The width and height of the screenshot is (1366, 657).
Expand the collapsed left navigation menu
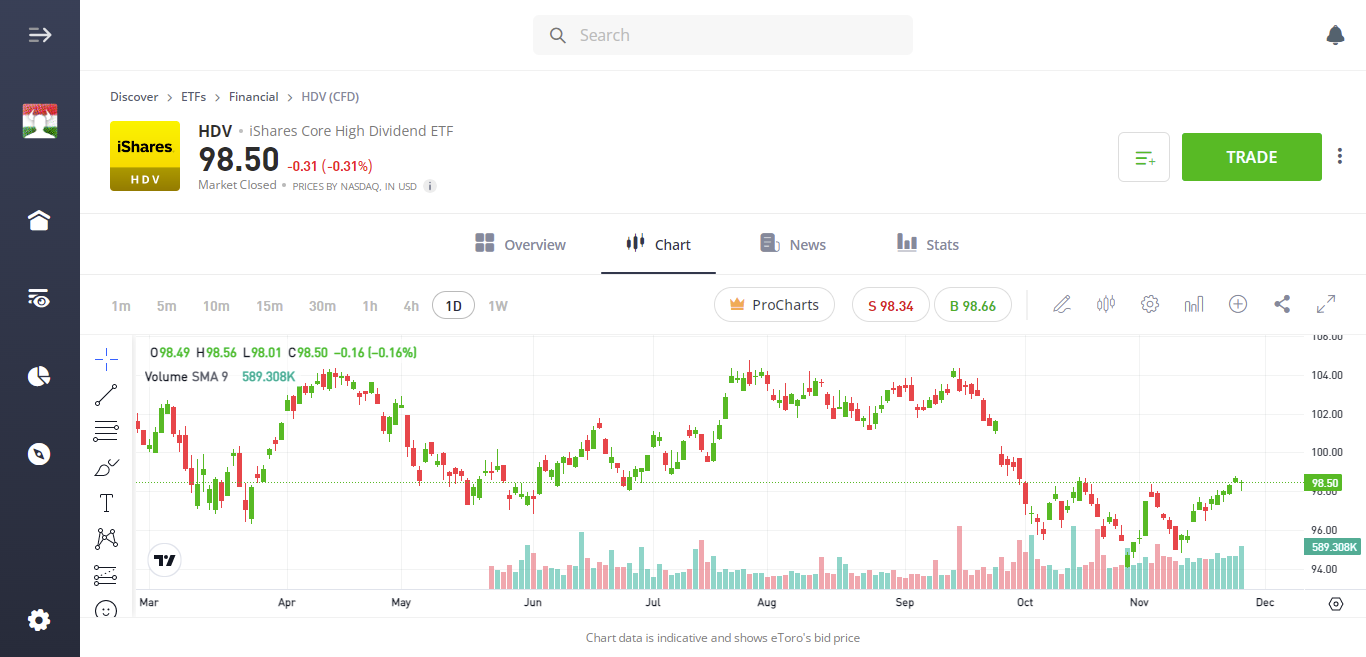tap(39, 34)
